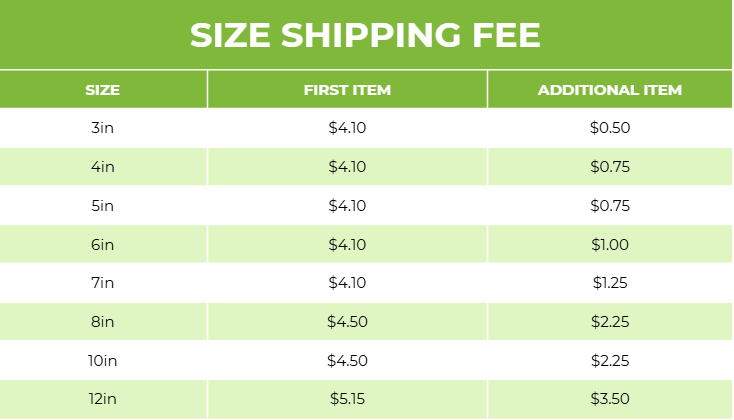The image size is (734, 420).
Task: Select the SIZE column header
Action: [x=103, y=90]
